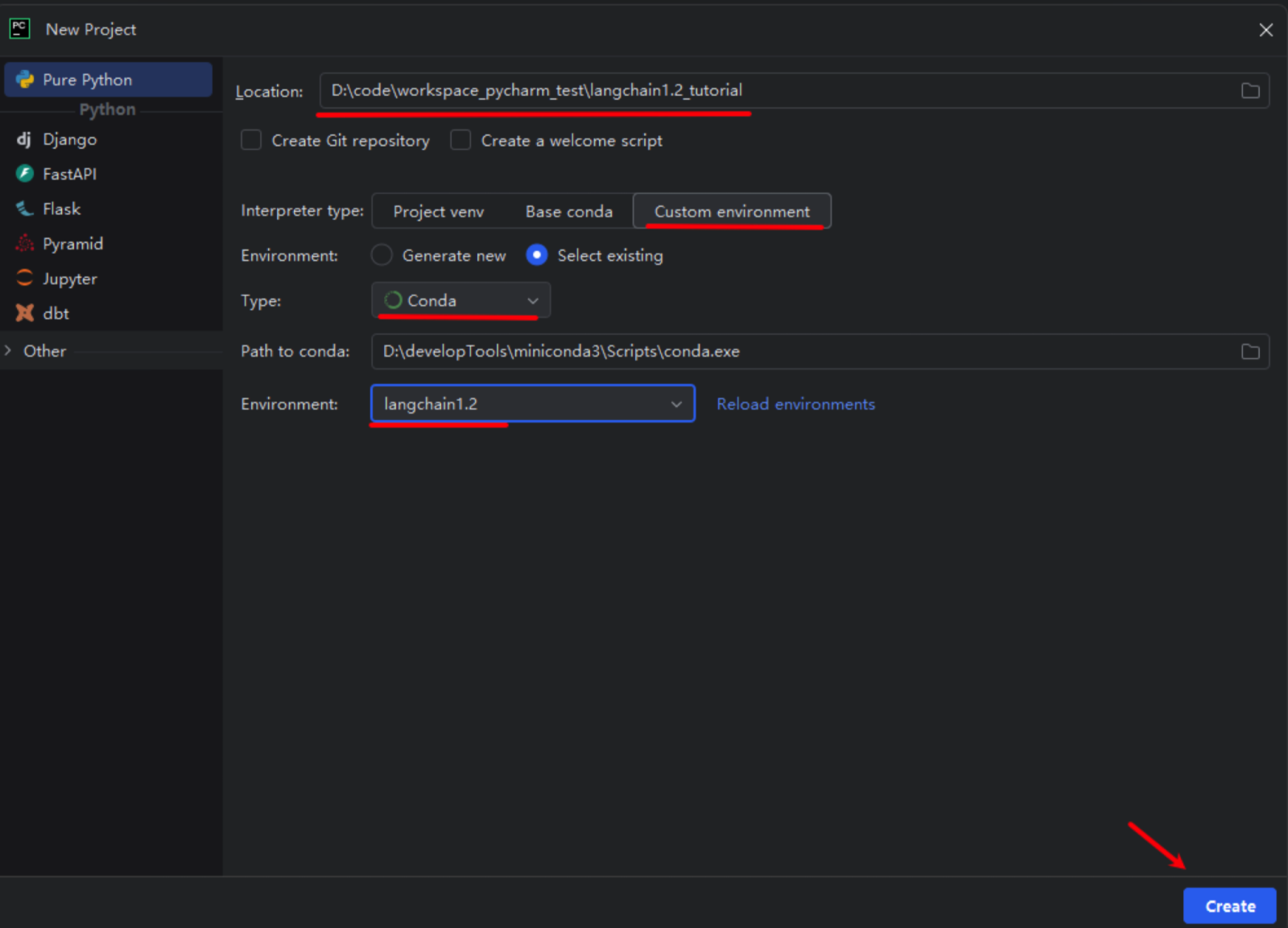Browse for conda executable folder icon
This screenshot has width=1288, height=928.
point(1249,352)
